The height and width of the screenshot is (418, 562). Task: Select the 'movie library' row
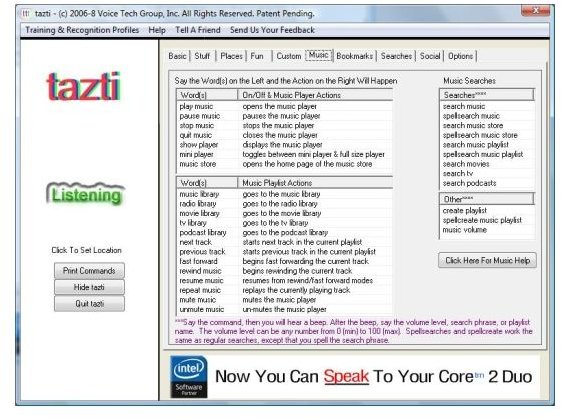click(285, 213)
